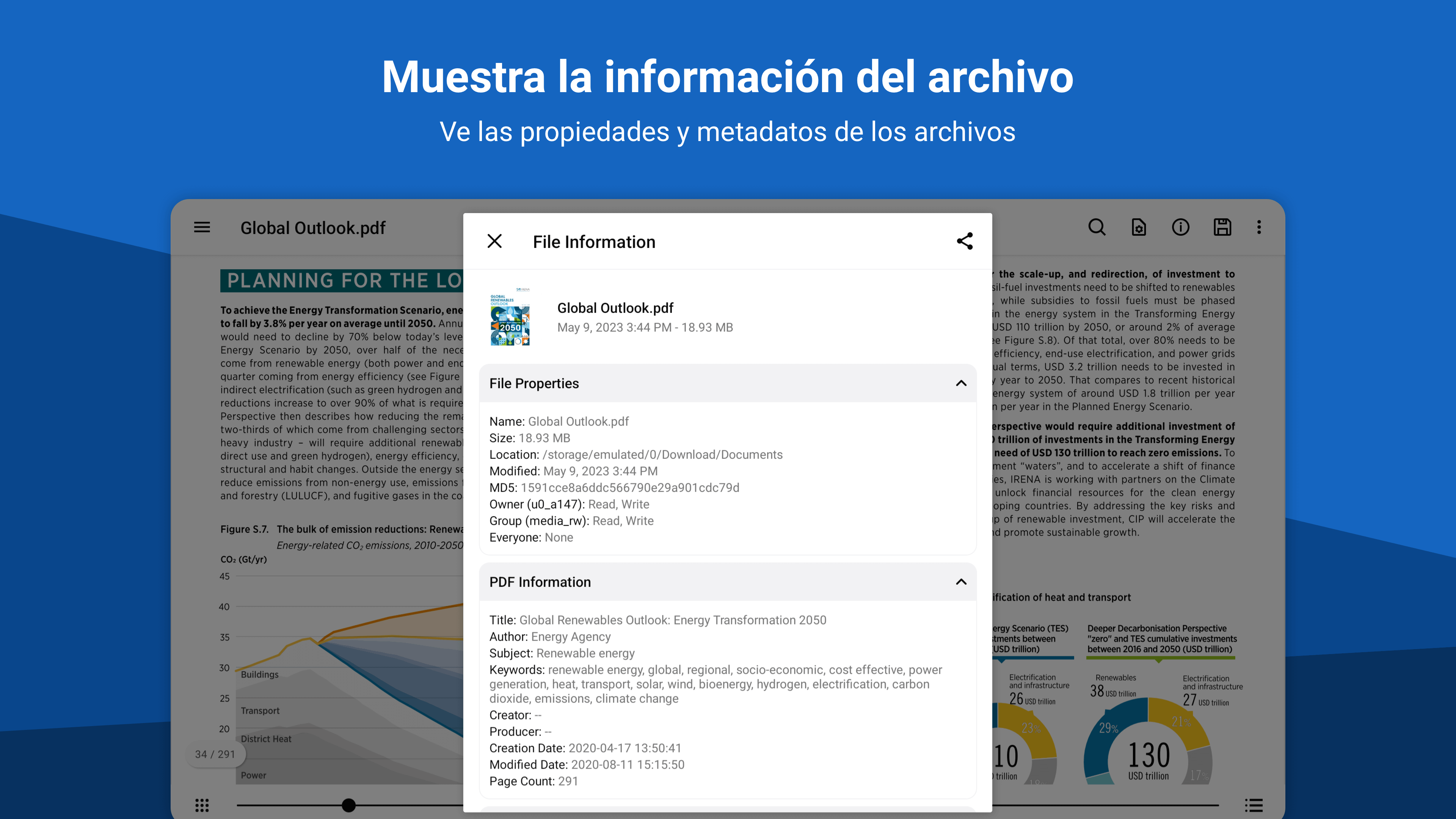Image resolution: width=1456 pixels, height=819 pixels.
Task: Click the Owner (u0_a147) permissions row
Action: pos(569,504)
